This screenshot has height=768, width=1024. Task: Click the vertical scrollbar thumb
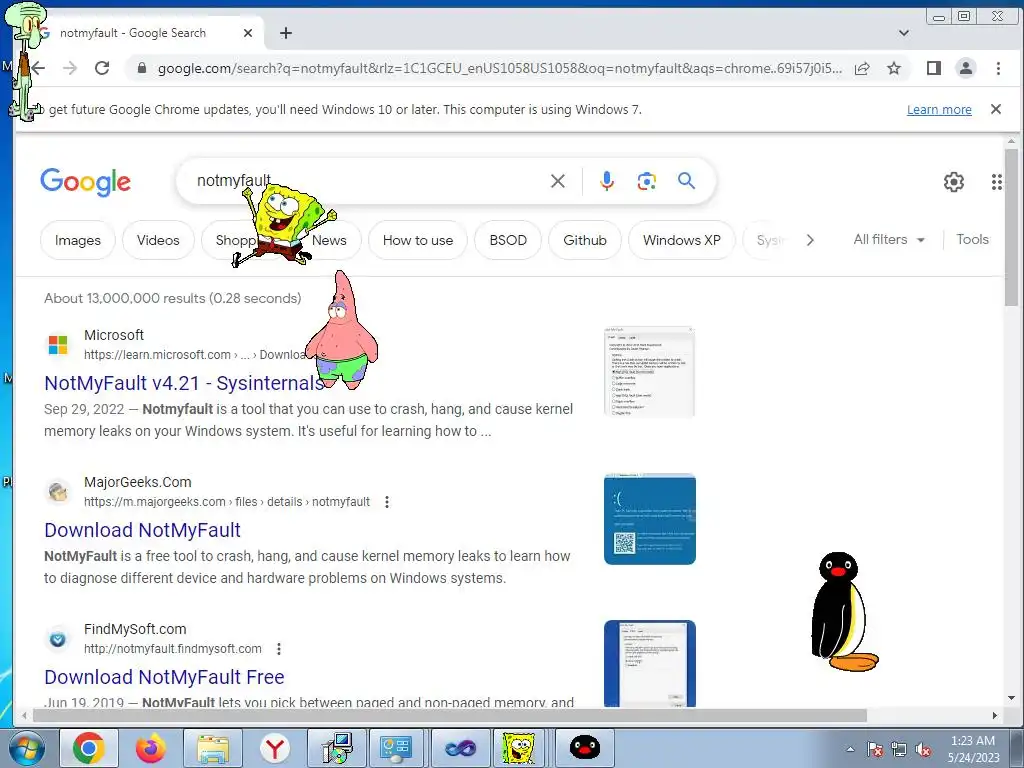1011,227
